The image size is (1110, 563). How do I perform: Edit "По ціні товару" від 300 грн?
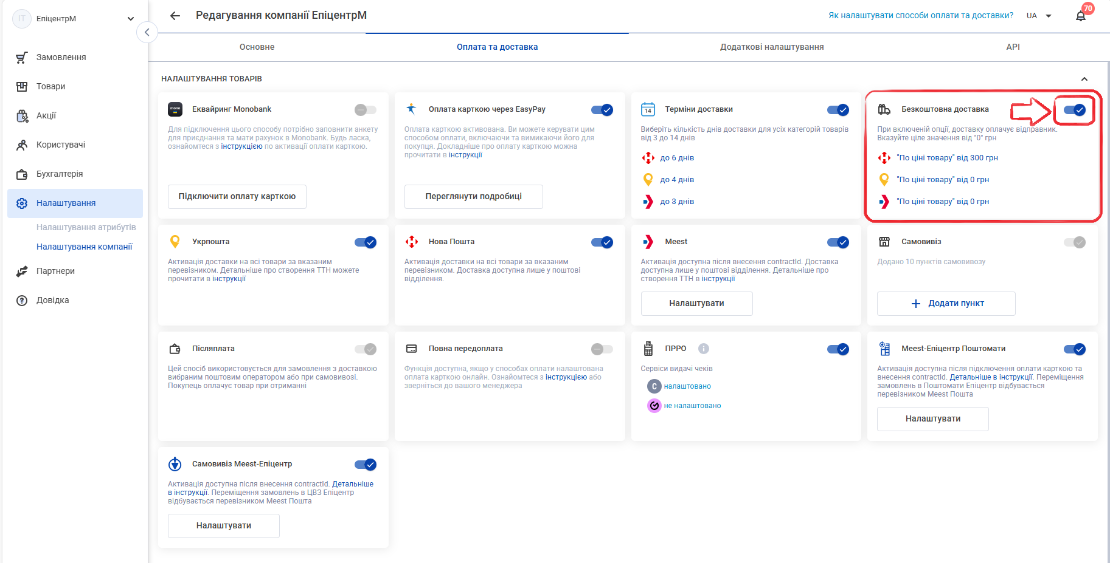pyautogui.click(x=946, y=158)
